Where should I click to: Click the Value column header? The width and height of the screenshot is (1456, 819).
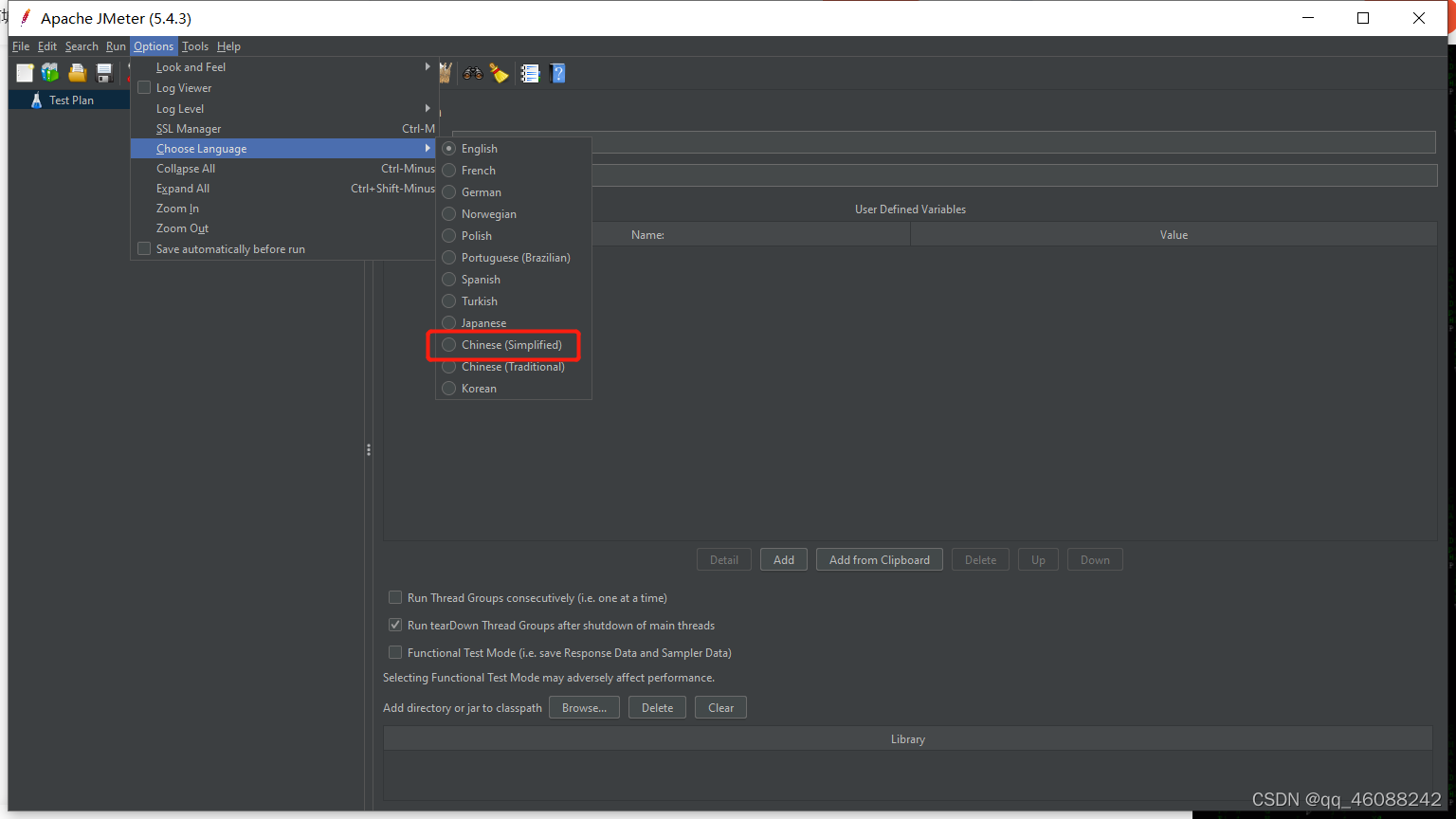tap(1174, 234)
